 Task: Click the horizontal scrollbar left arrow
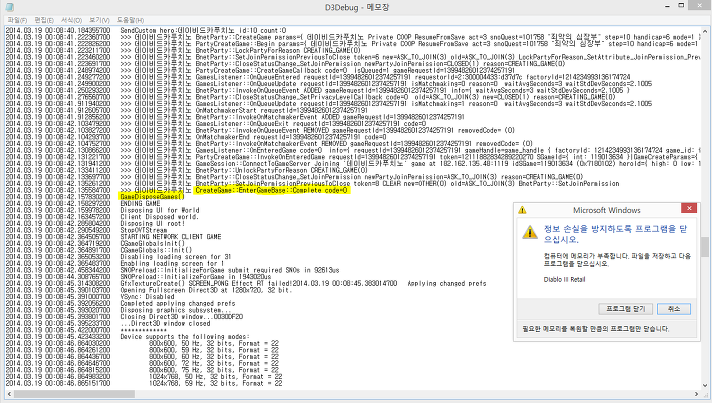coord(8,393)
